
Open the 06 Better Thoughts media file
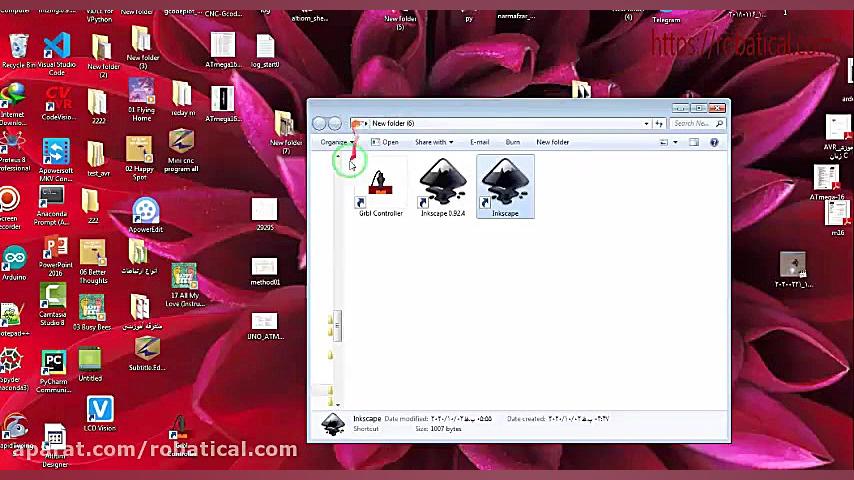tap(93, 262)
